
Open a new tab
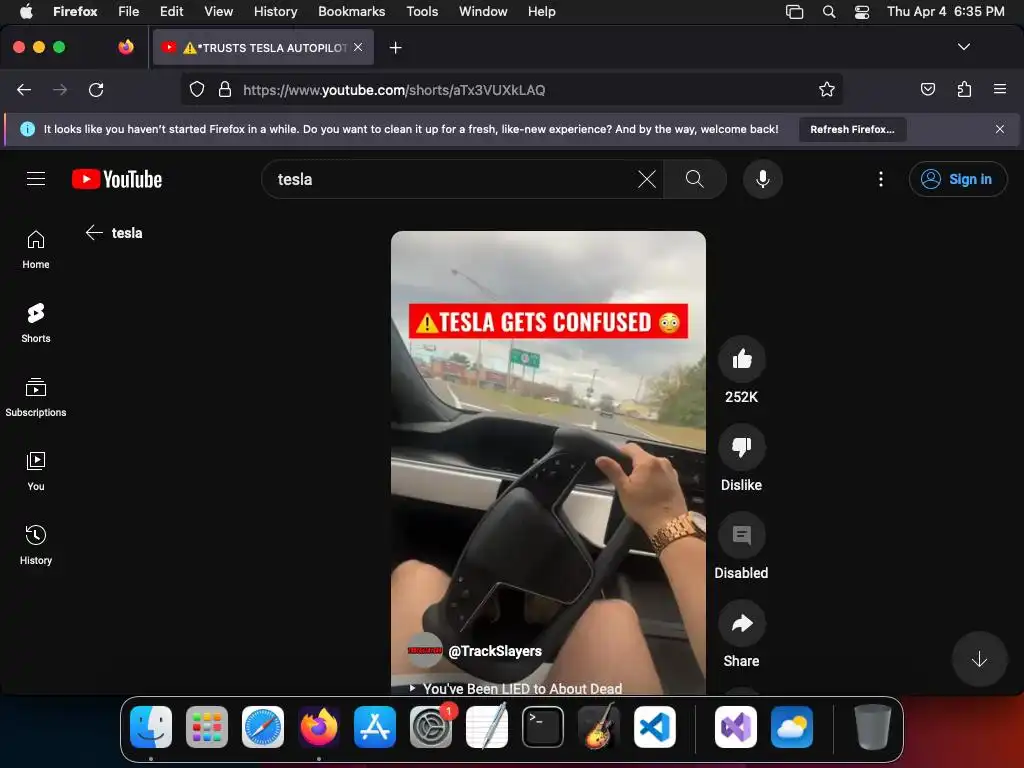point(395,48)
